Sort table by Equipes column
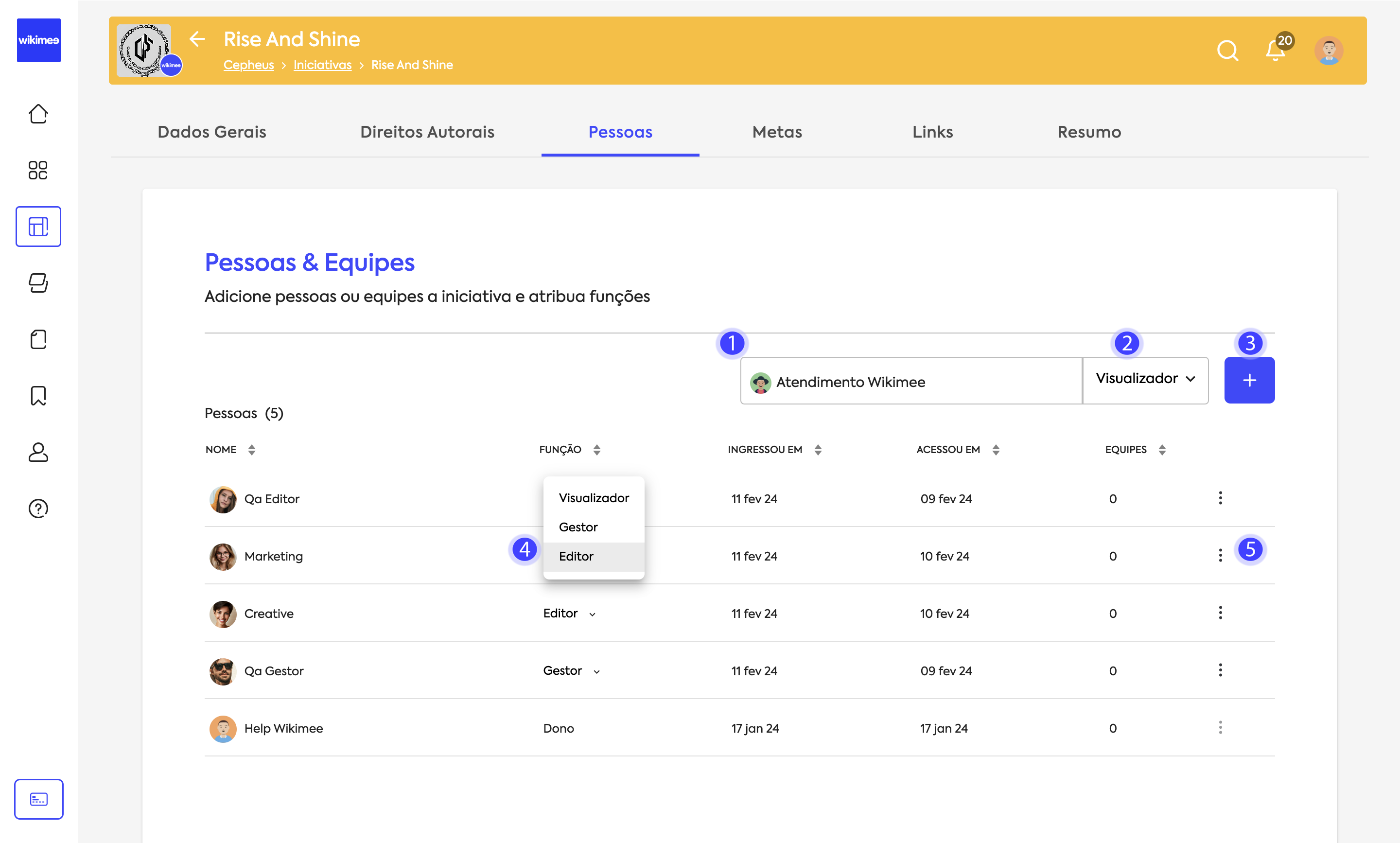 click(x=1162, y=450)
